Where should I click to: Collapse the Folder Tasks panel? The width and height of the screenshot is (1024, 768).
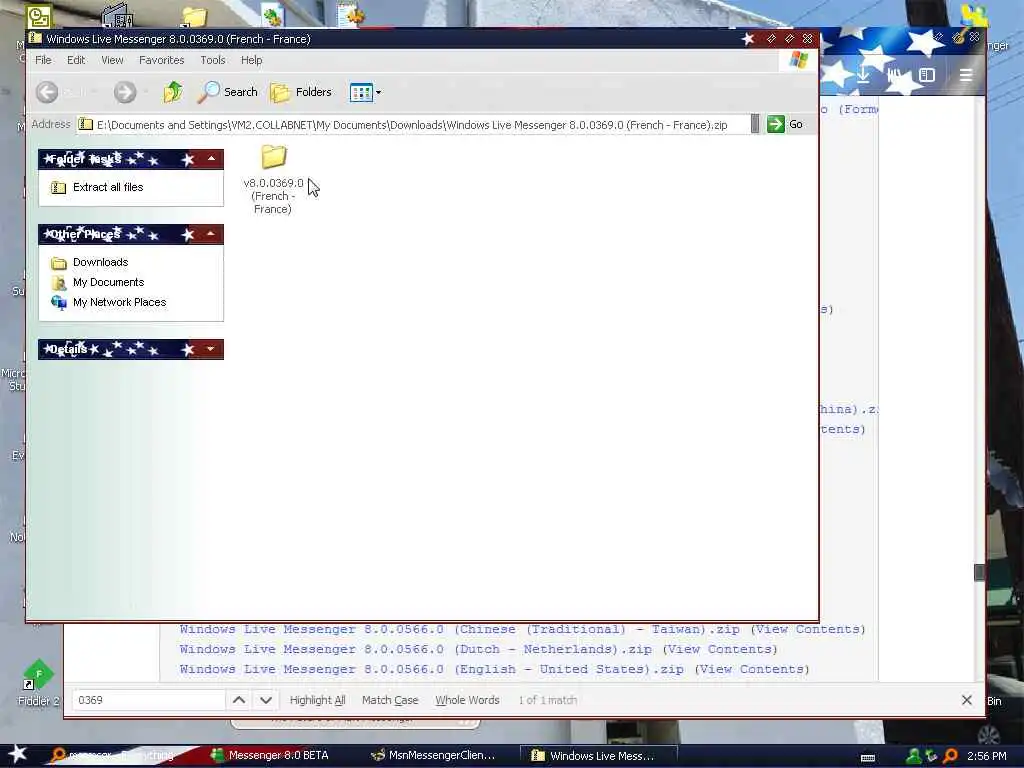pyautogui.click(x=212, y=159)
